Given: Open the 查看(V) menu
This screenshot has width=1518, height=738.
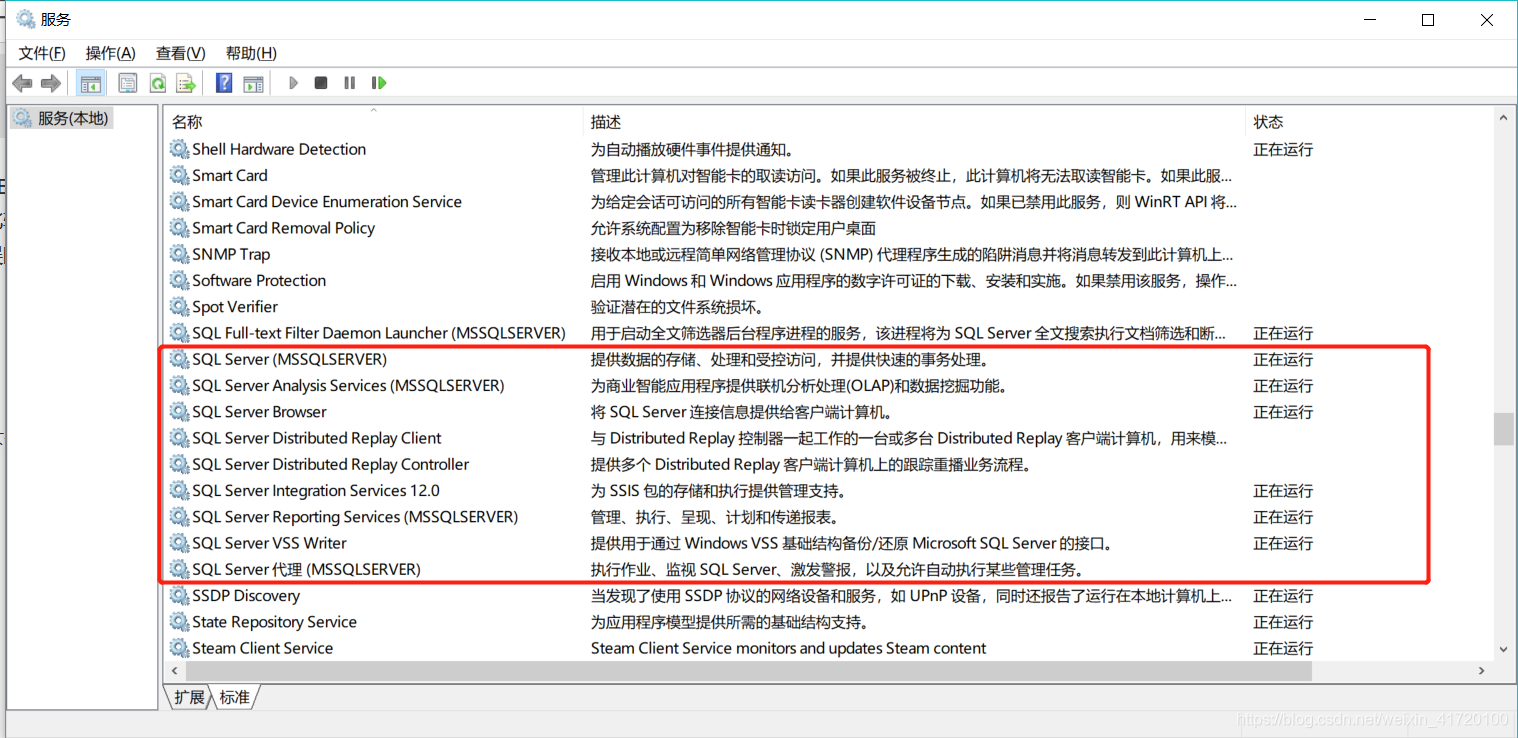Looking at the screenshot, I should click(x=181, y=53).
